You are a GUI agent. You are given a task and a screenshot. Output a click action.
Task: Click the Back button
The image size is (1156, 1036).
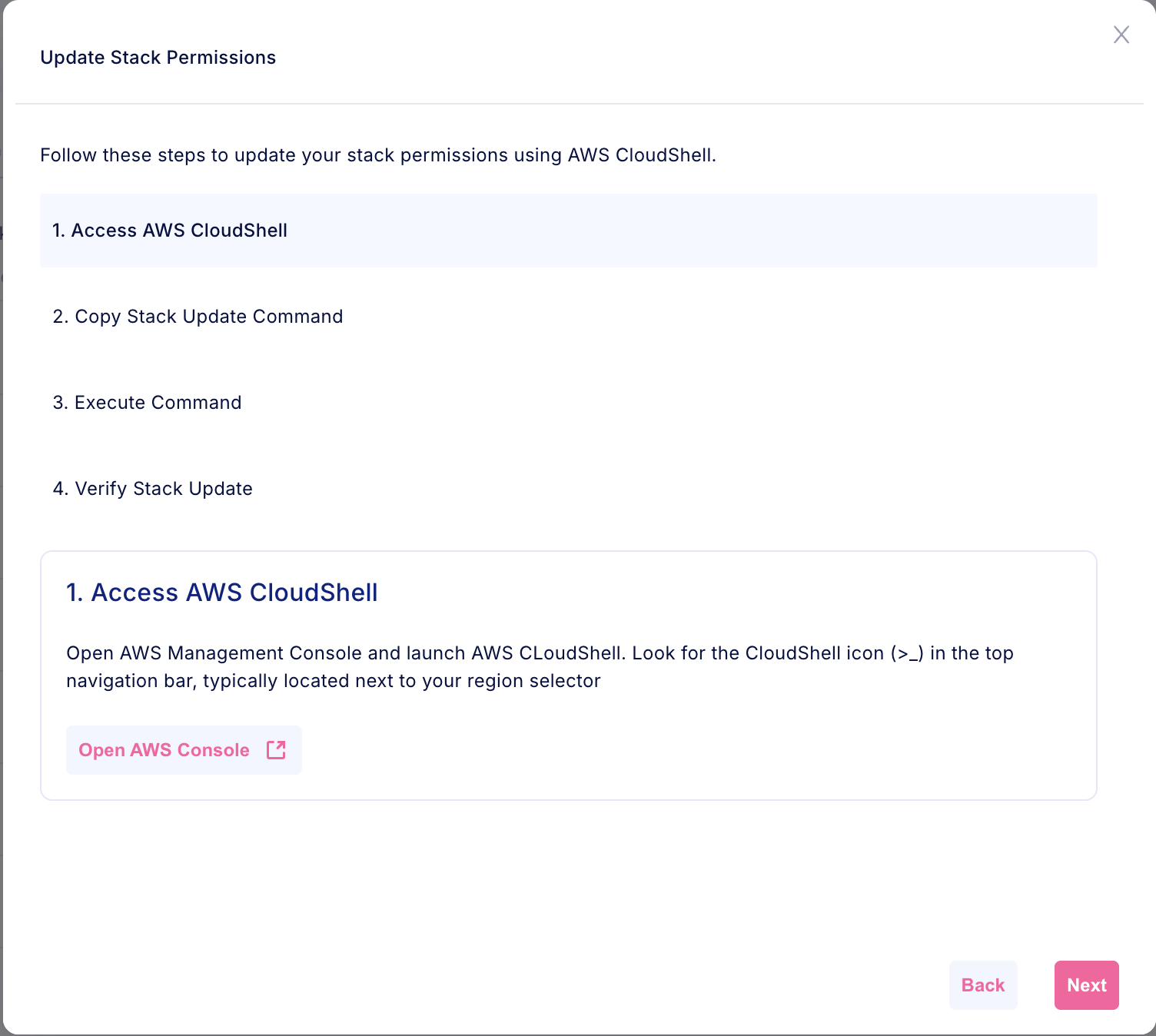tap(982, 985)
